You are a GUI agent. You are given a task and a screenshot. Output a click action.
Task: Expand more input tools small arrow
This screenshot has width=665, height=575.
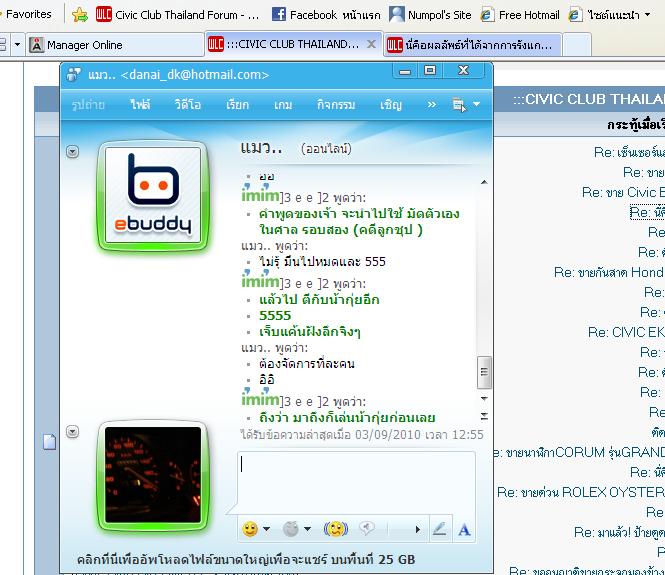tap(418, 528)
